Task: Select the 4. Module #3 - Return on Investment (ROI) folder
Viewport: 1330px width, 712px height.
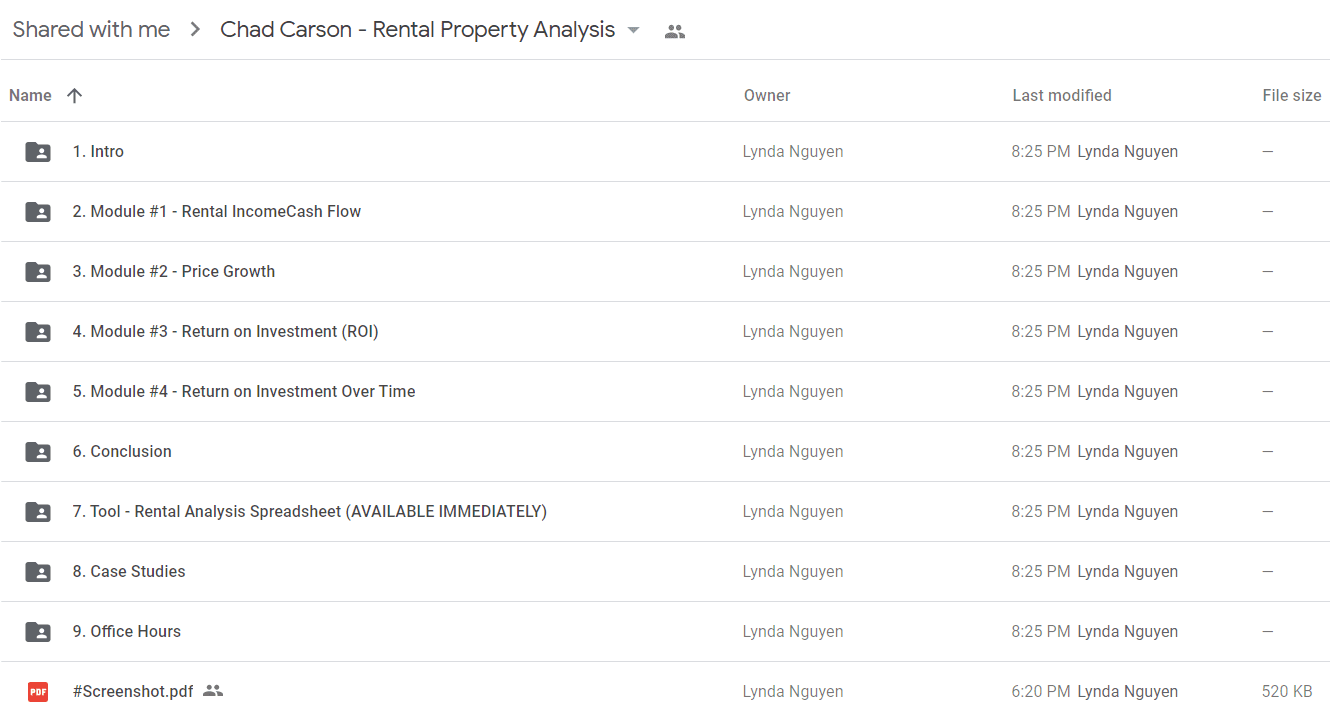Action: pyautogui.click(x=665, y=332)
